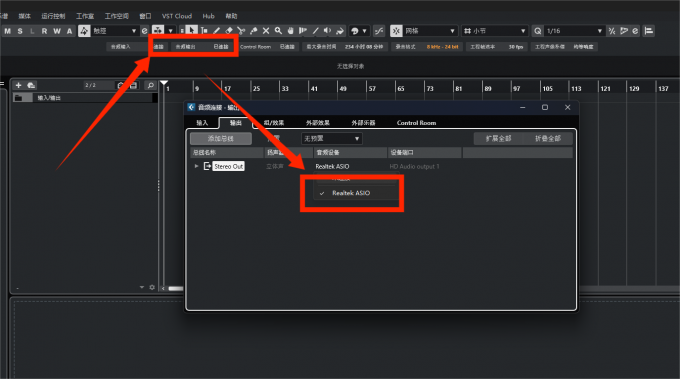Switch to the 外部乐器 tab

pos(363,123)
